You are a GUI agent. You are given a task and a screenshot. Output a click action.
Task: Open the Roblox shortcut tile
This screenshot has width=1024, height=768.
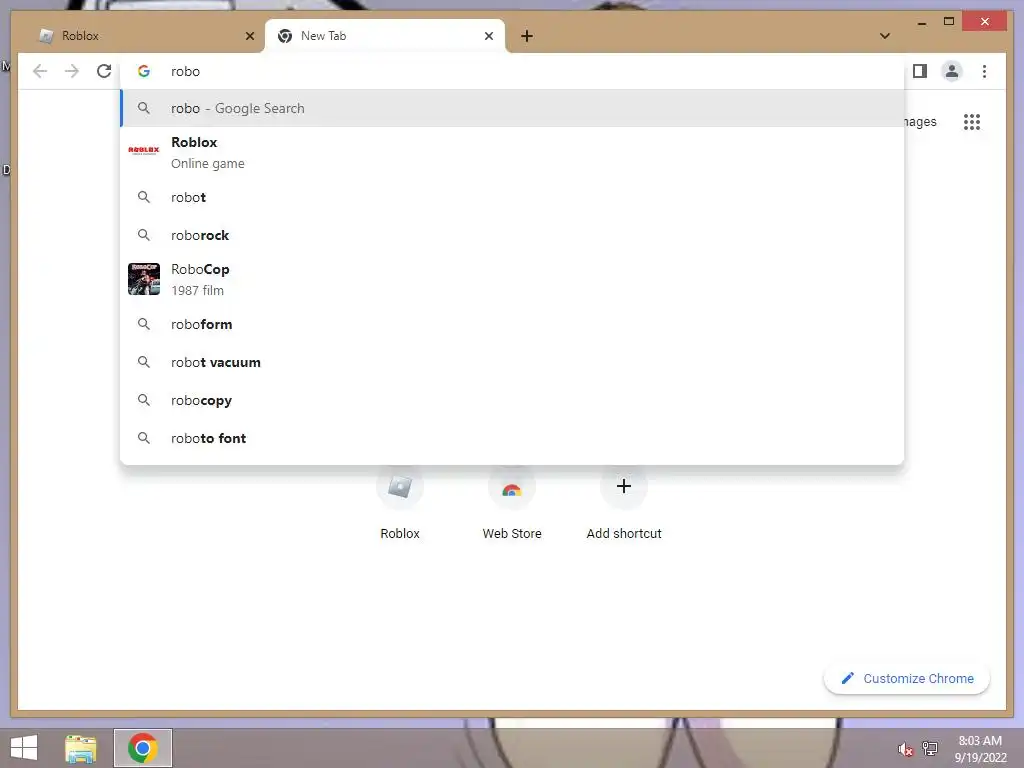[400, 503]
